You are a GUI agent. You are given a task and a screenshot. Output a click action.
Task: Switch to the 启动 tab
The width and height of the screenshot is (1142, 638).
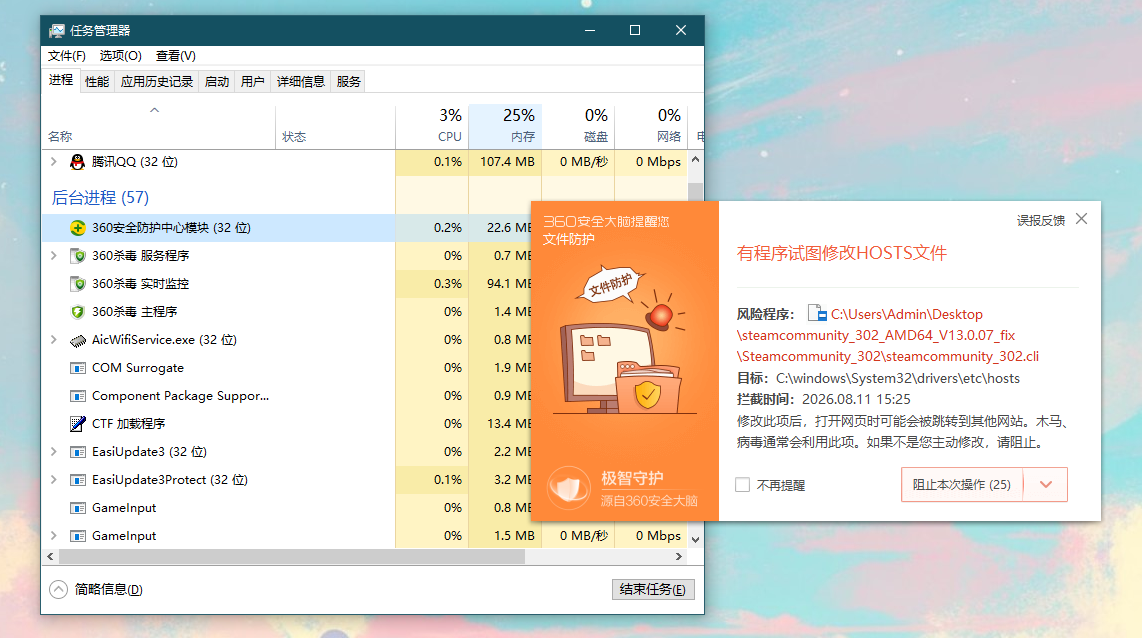216,82
